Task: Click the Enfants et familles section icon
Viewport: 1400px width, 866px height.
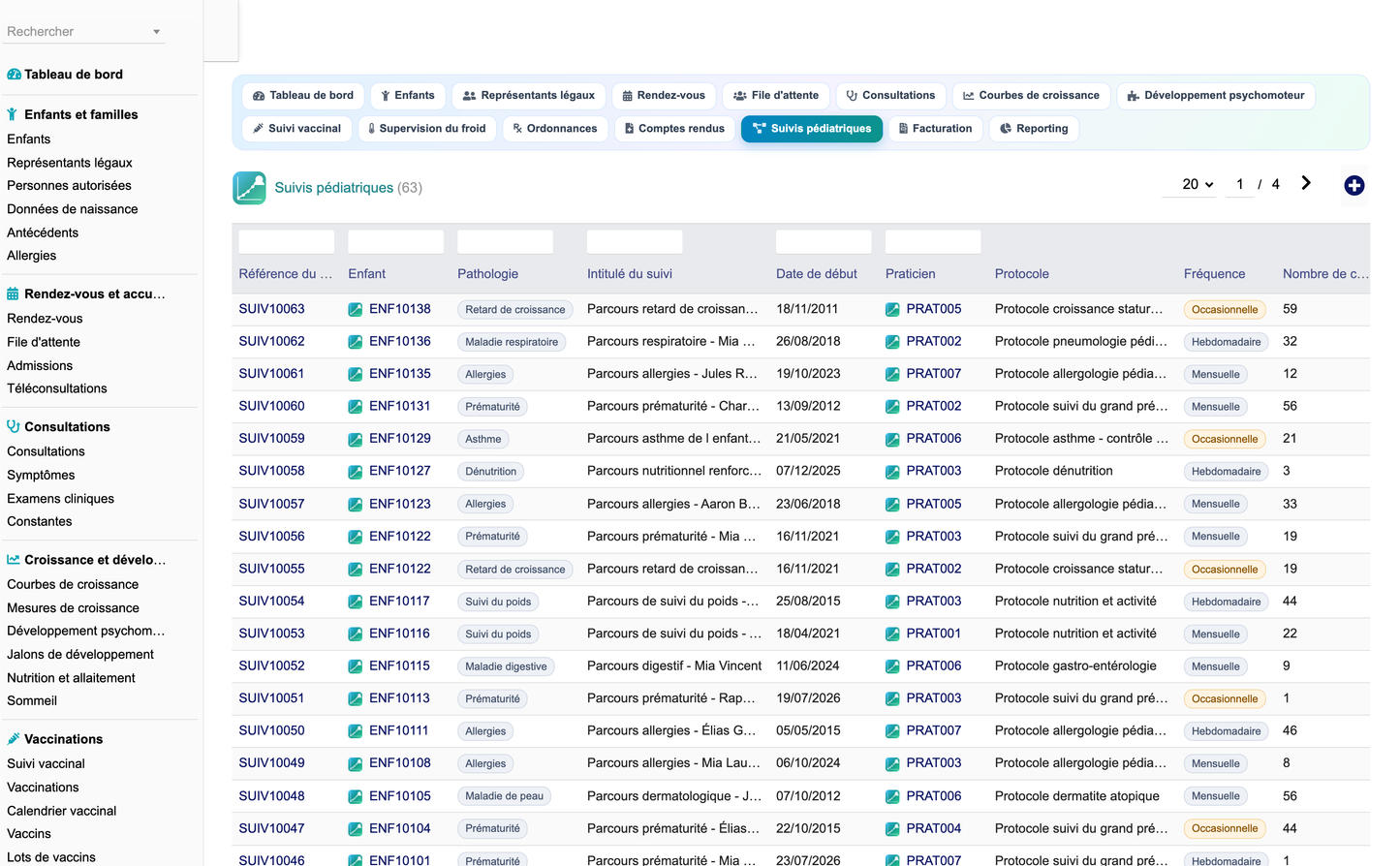Action: pos(13,114)
